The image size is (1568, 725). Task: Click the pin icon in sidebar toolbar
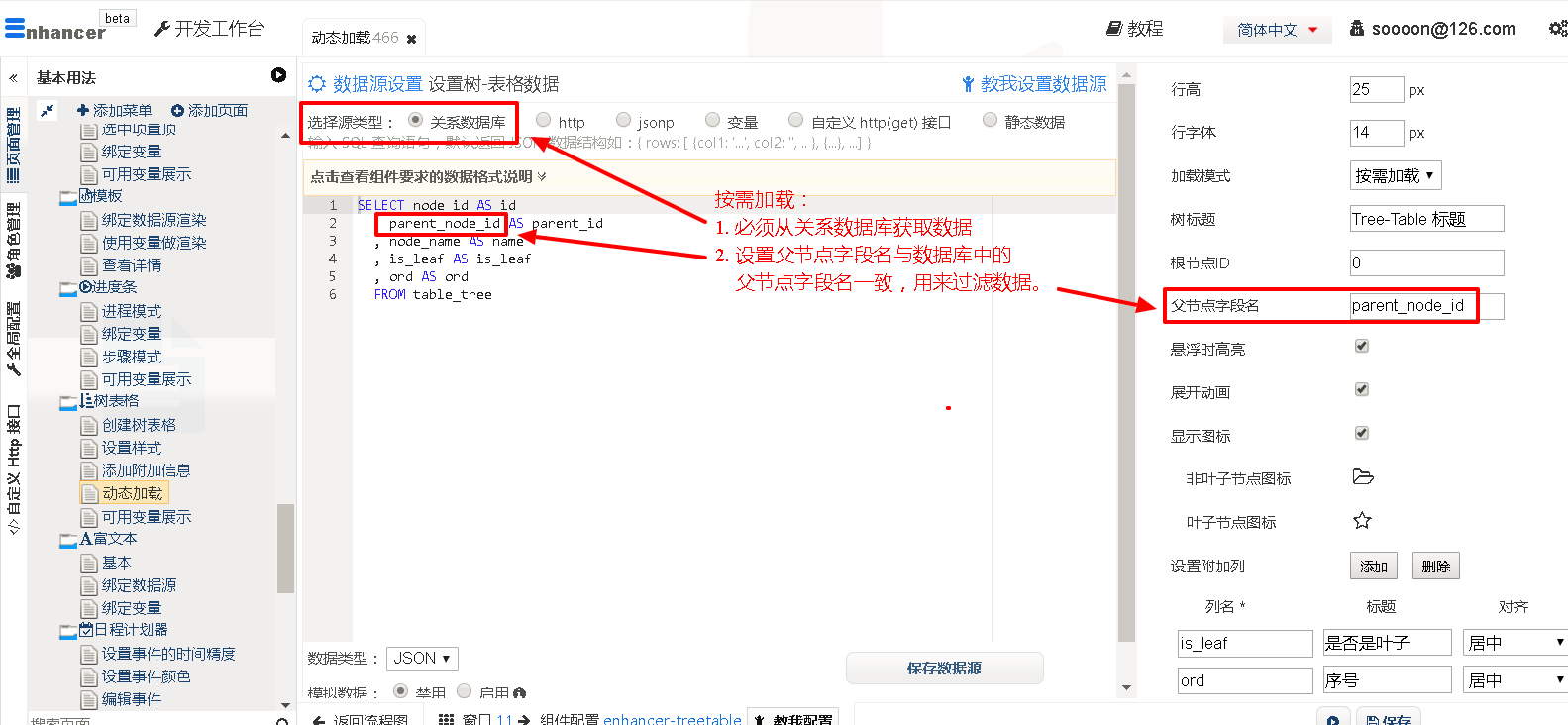pos(48,111)
